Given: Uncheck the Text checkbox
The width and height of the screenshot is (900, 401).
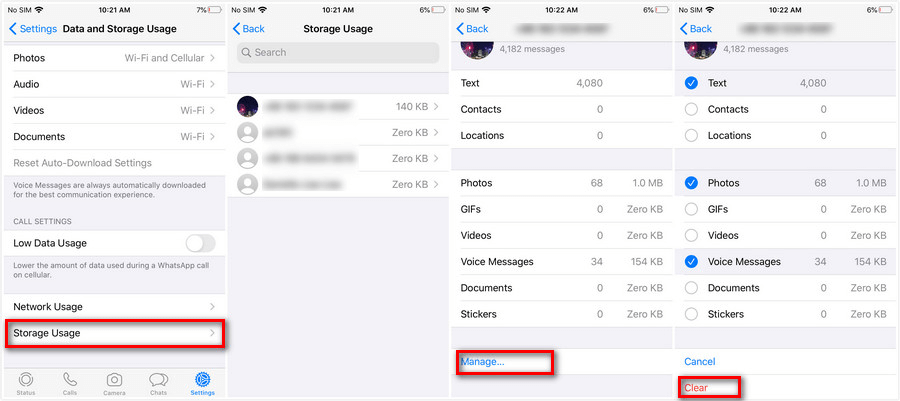Looking at the screenshot, I should (692, 83).
